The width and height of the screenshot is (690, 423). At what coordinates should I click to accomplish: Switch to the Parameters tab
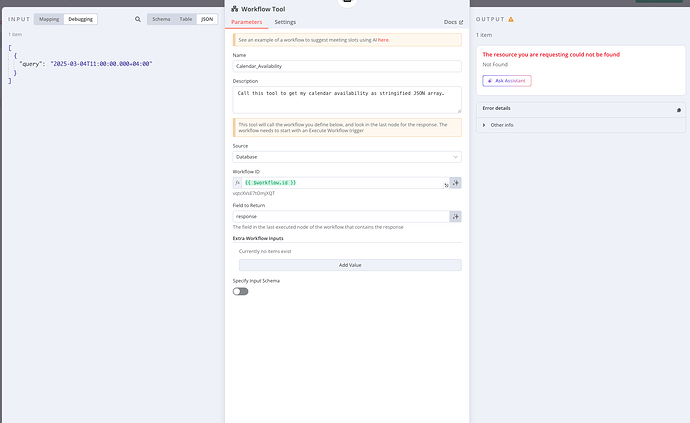click(x=246, y=22)
